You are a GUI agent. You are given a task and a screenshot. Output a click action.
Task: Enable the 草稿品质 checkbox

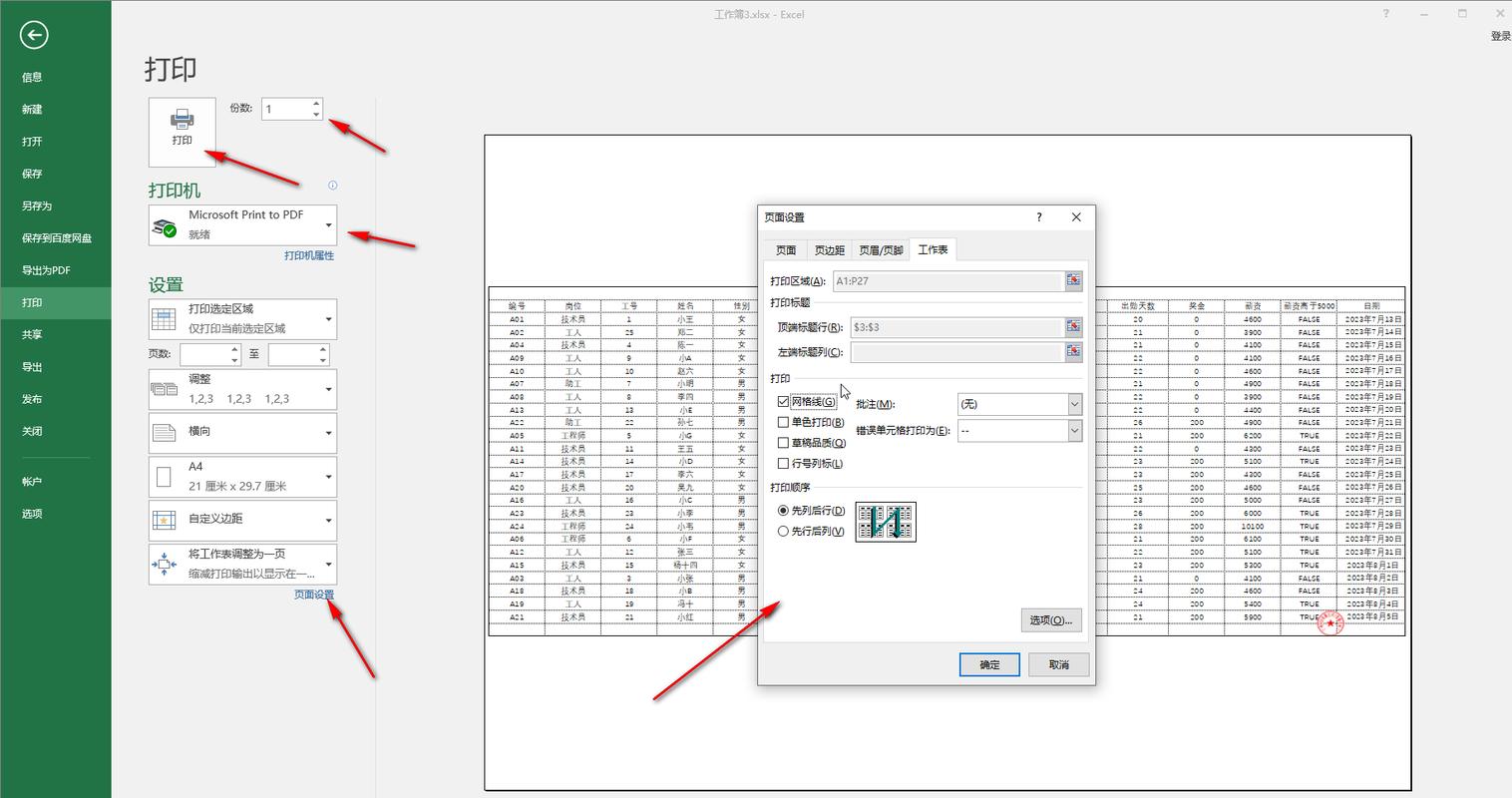coord(783,443)
